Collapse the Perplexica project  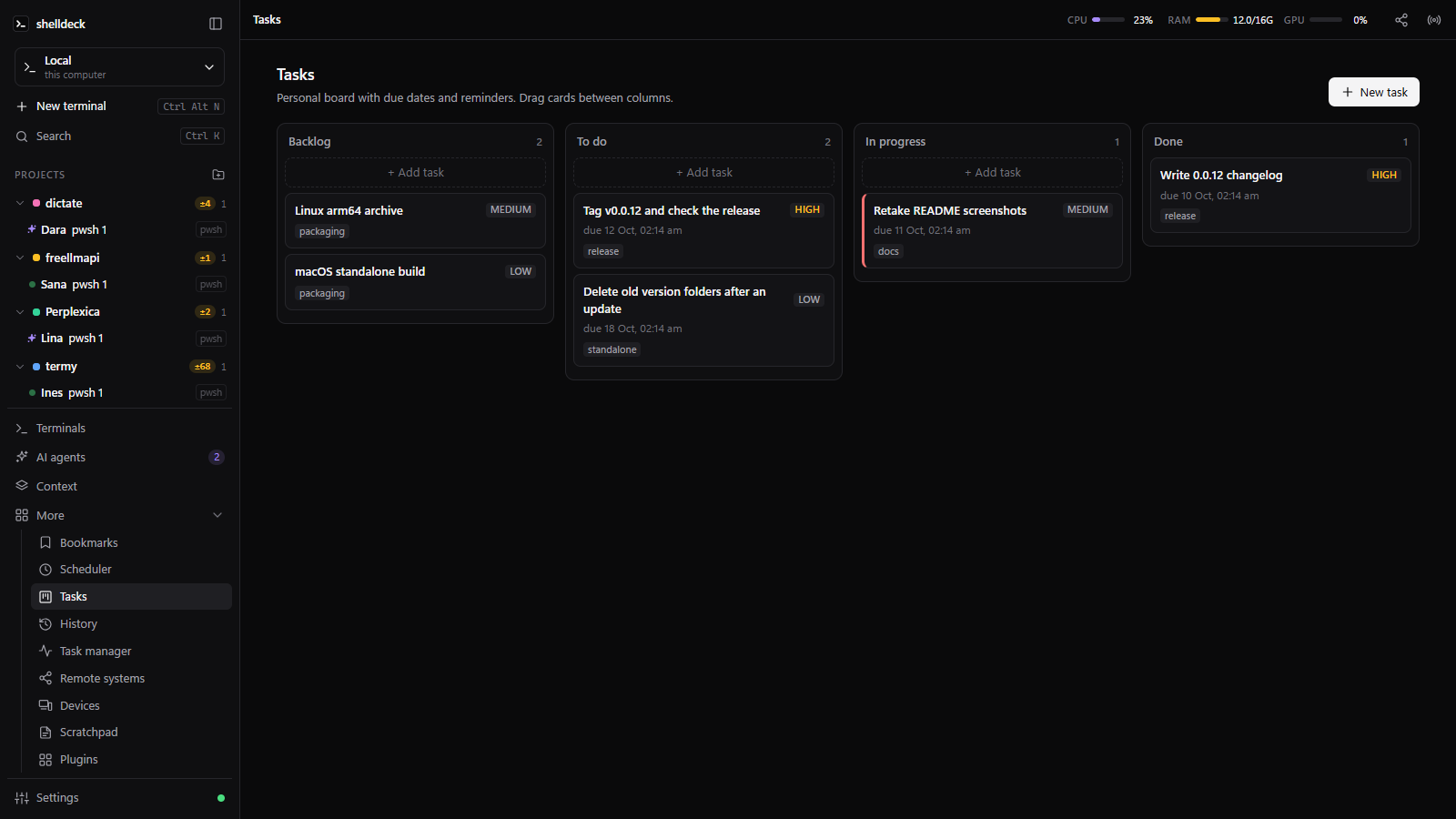(20, 312)
